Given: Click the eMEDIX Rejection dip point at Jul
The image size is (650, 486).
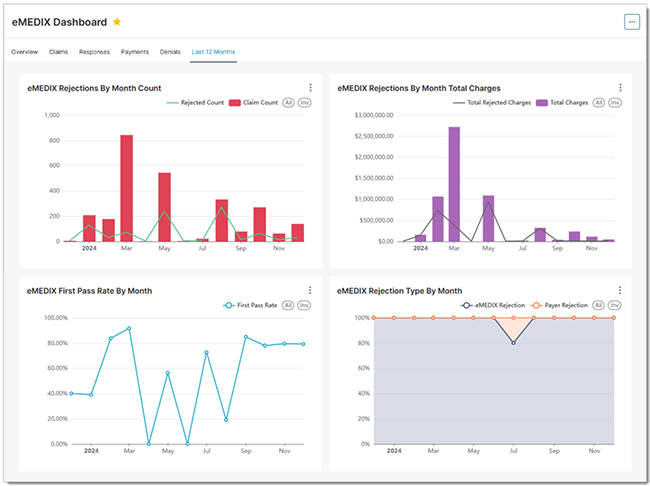Looking at the screenshot, I should tap(513, 343).
